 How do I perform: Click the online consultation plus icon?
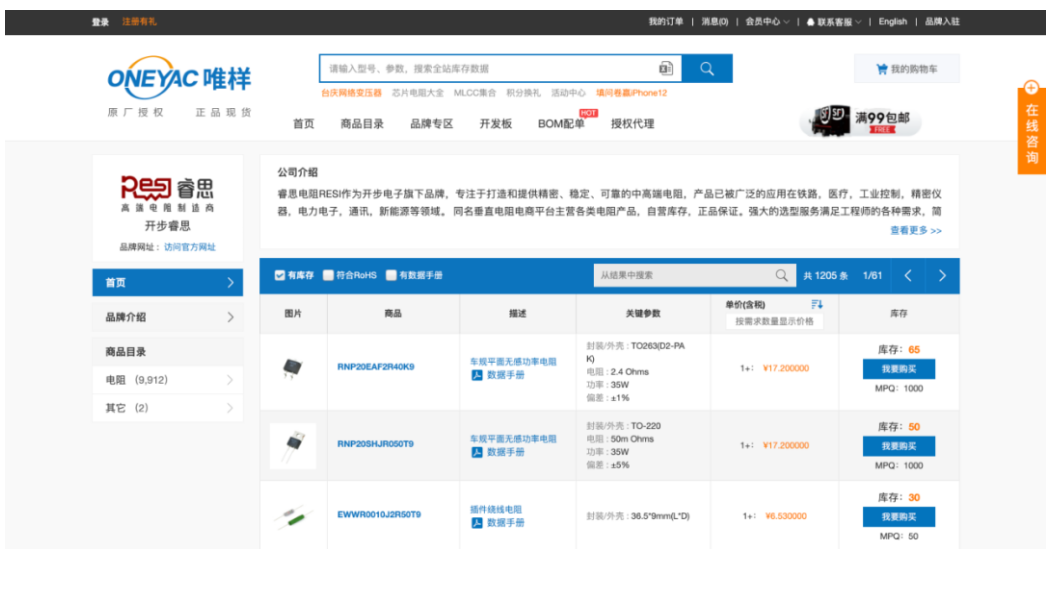coord(1031,88)
